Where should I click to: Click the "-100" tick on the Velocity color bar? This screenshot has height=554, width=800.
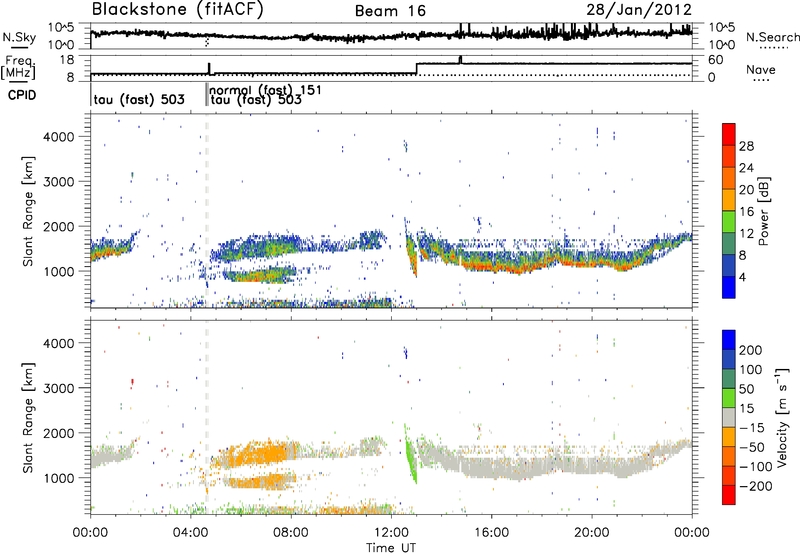pyautogui.click(x=756, y=467)
